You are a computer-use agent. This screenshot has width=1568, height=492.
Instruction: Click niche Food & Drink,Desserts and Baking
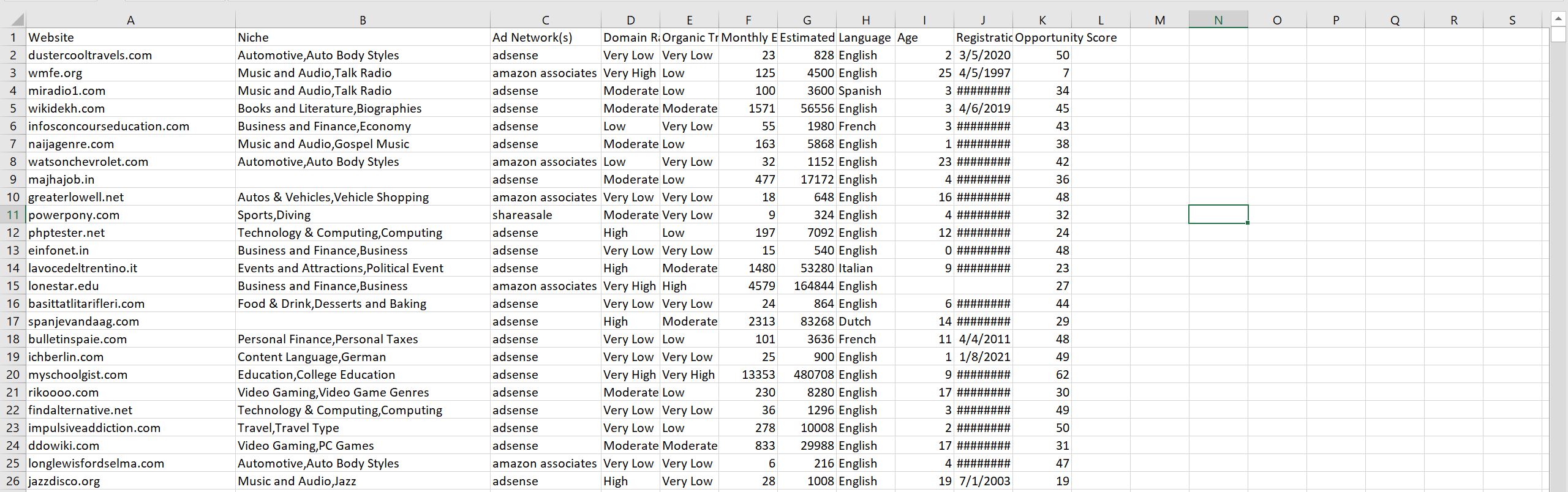363,304
